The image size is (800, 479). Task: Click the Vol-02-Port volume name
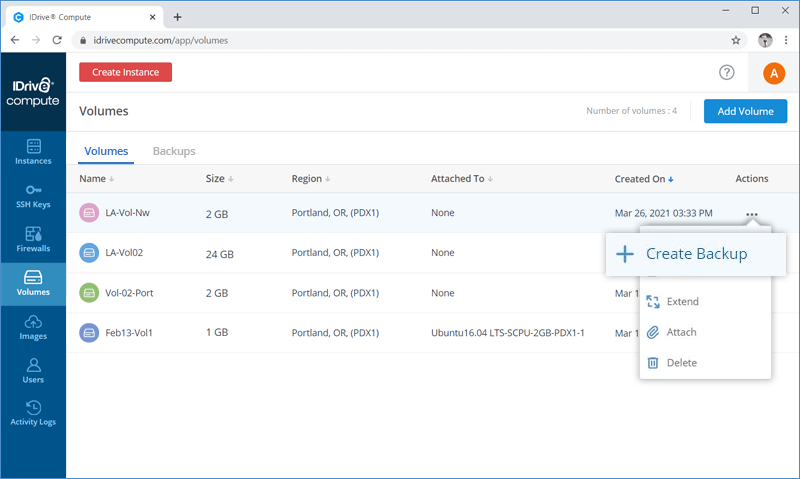click(129, 293)
